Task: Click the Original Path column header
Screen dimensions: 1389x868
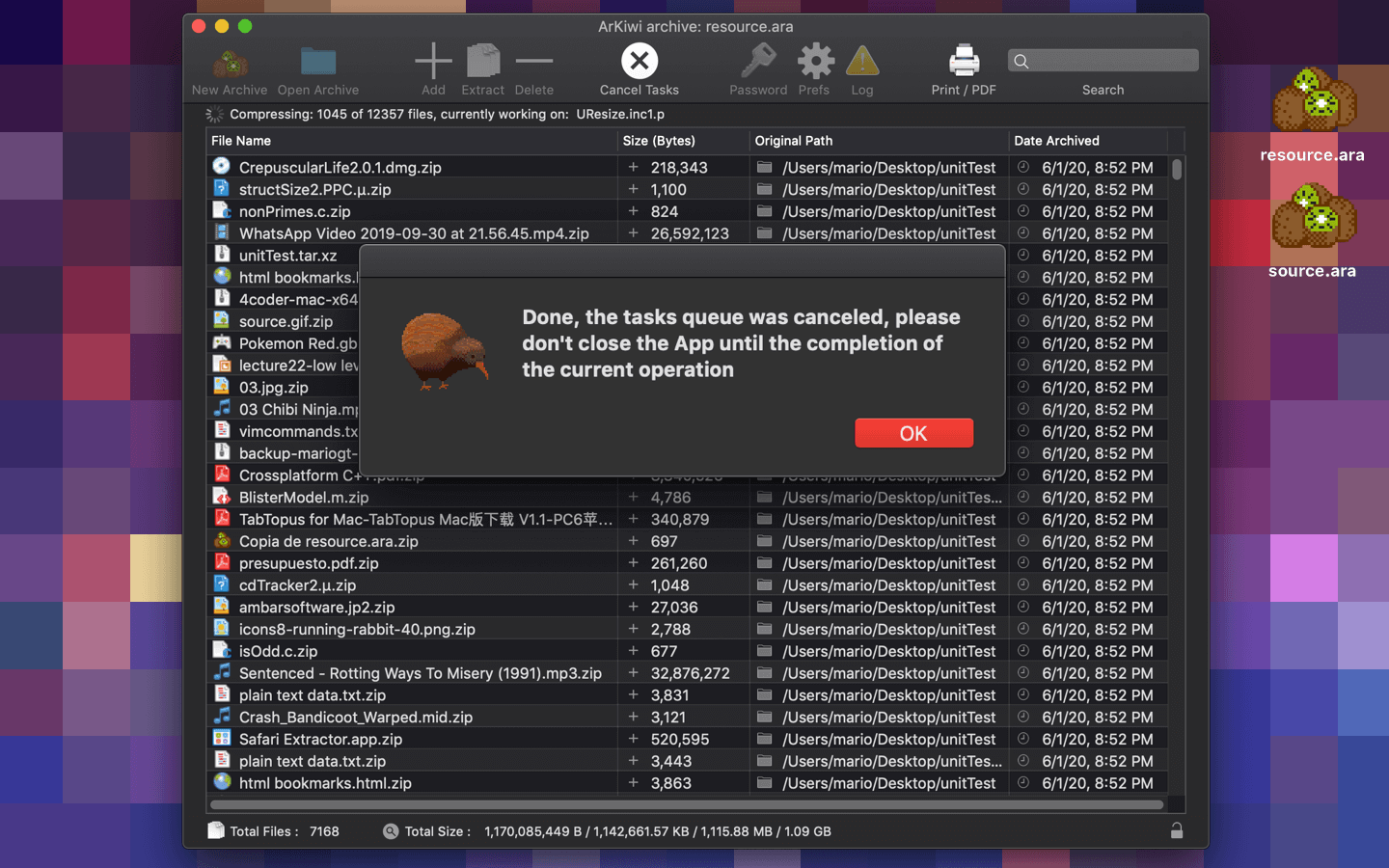Action: click(878, 141)
